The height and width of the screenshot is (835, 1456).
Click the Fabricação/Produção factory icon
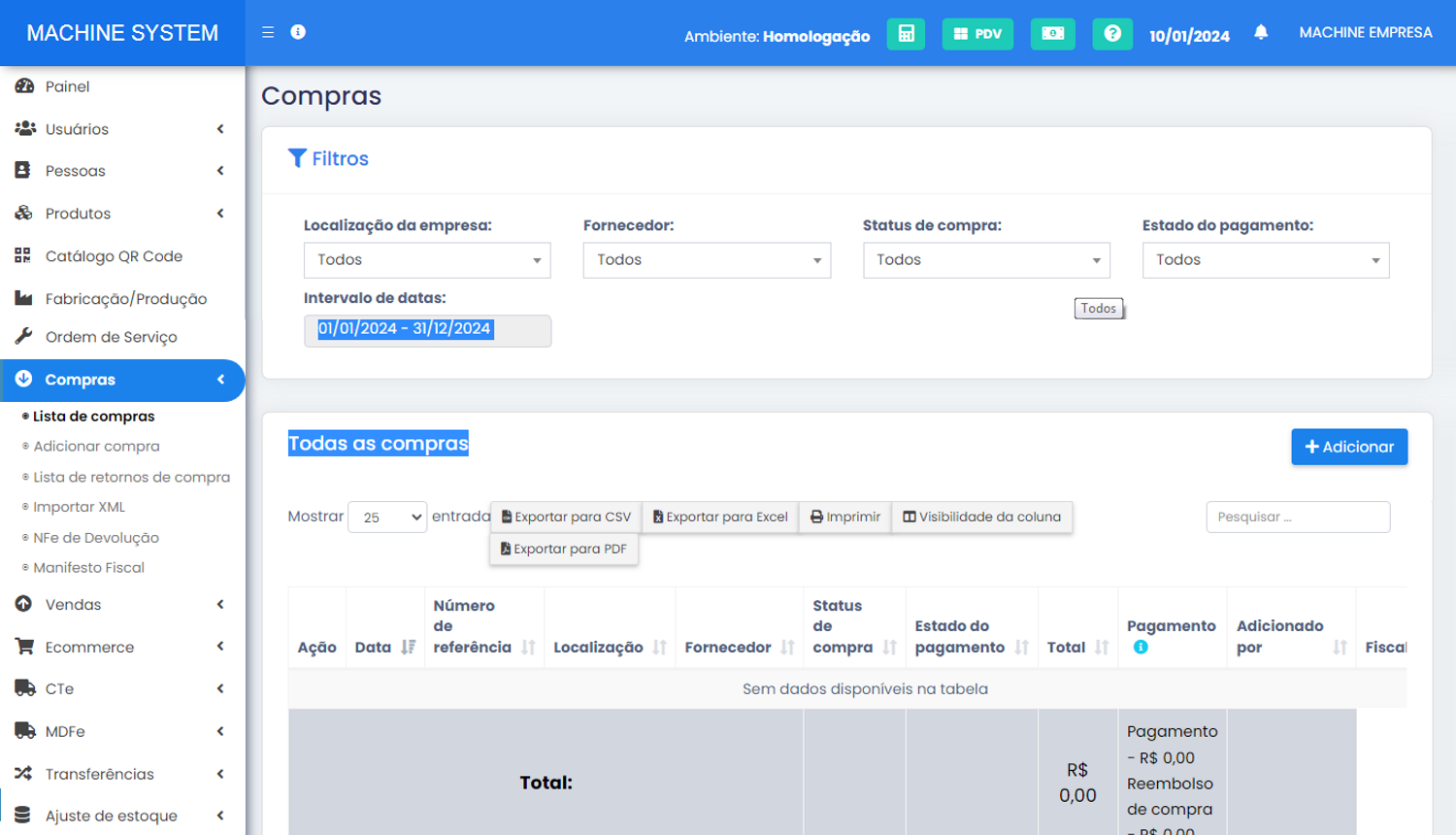point(23,298)
